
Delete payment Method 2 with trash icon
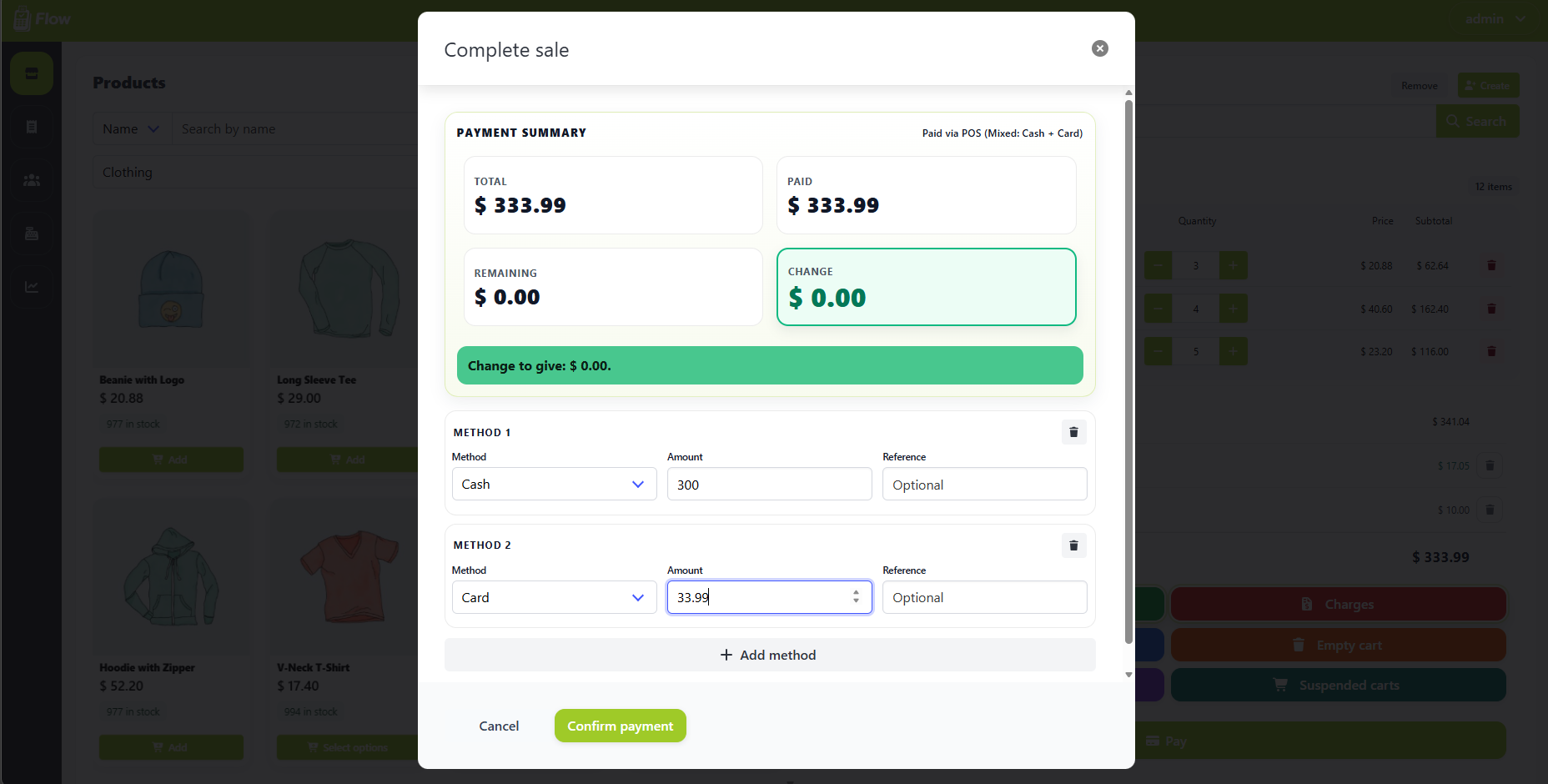1073,545
